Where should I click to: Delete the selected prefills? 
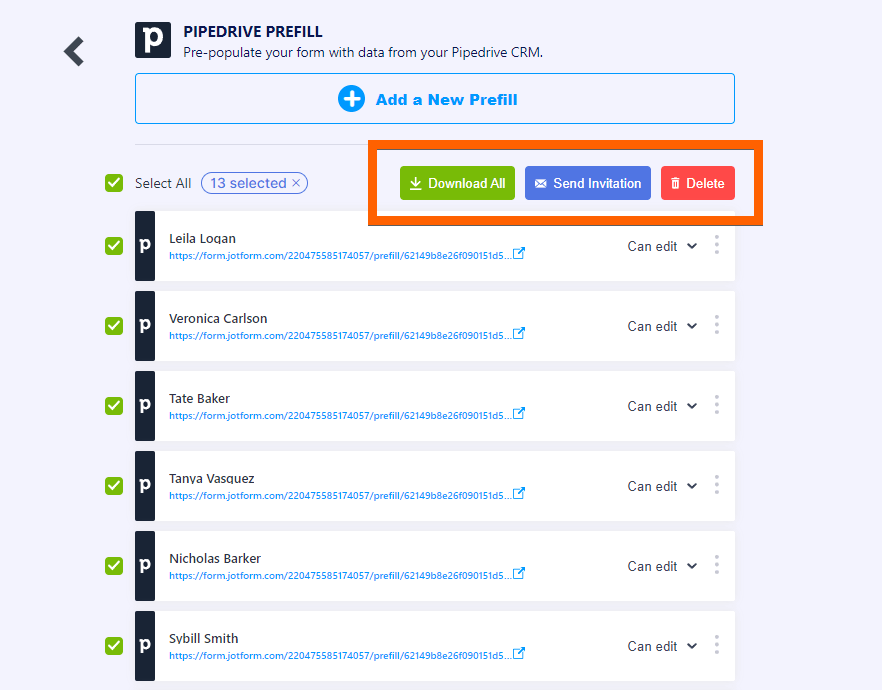pyautogui.click(x=697, y=183)
